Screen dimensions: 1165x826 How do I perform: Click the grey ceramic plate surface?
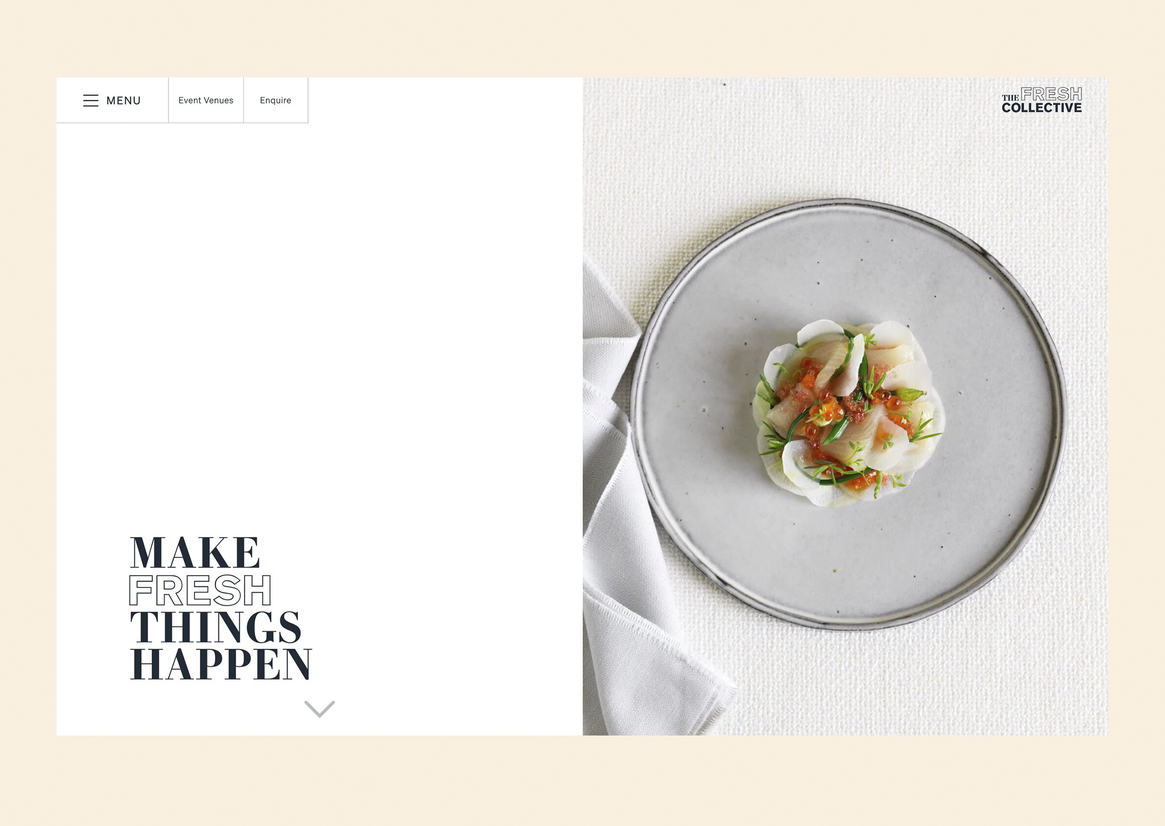[847, 565]
